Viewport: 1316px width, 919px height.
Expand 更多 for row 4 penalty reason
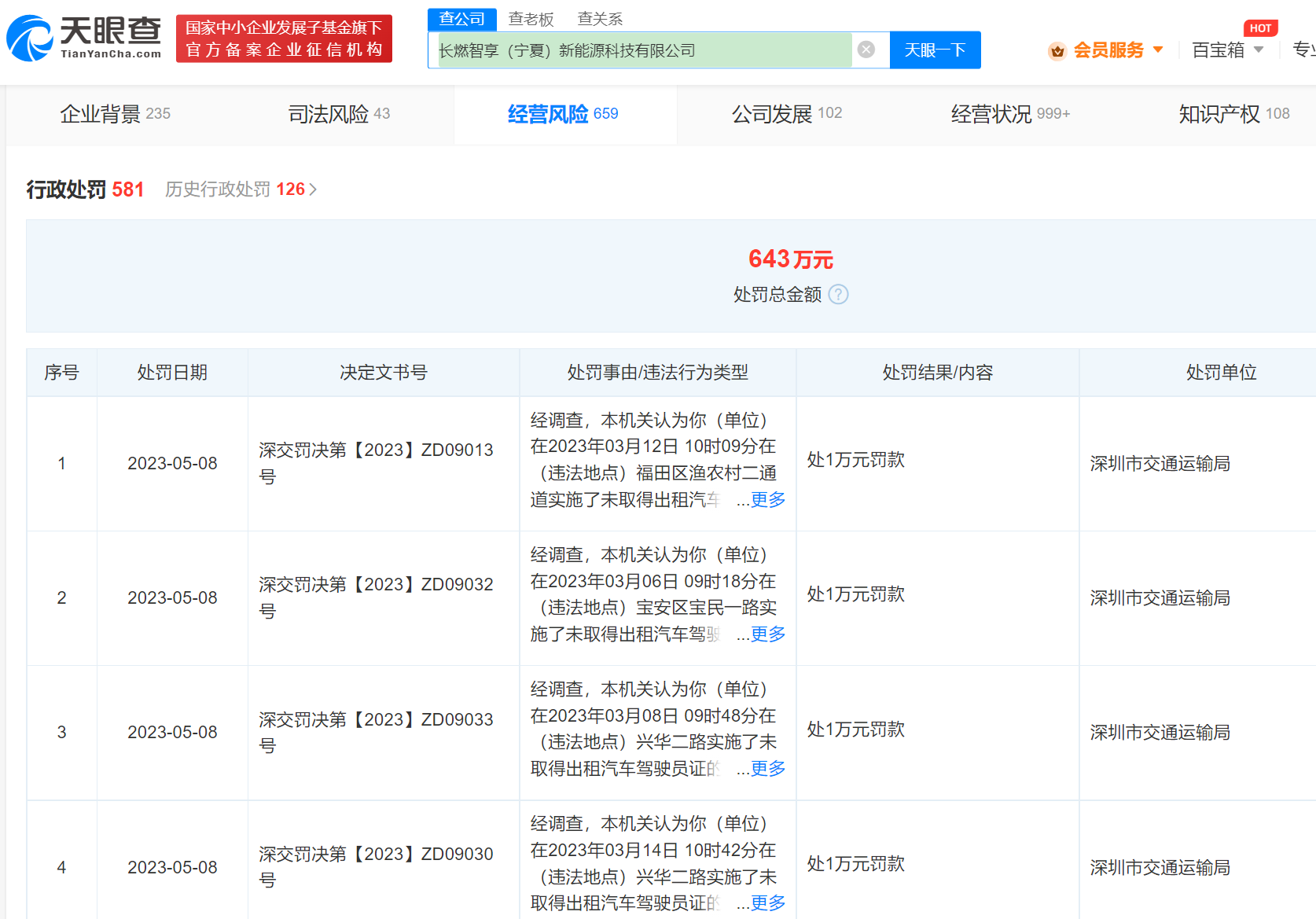pyautogui.click(x=768, y=903)
